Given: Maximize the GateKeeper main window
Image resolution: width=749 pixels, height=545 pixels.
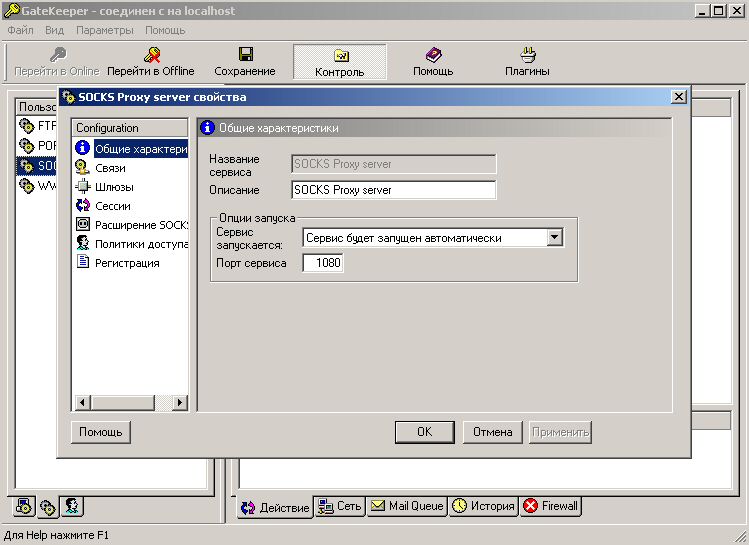Looking at the screenshot, I should [719, 11].
